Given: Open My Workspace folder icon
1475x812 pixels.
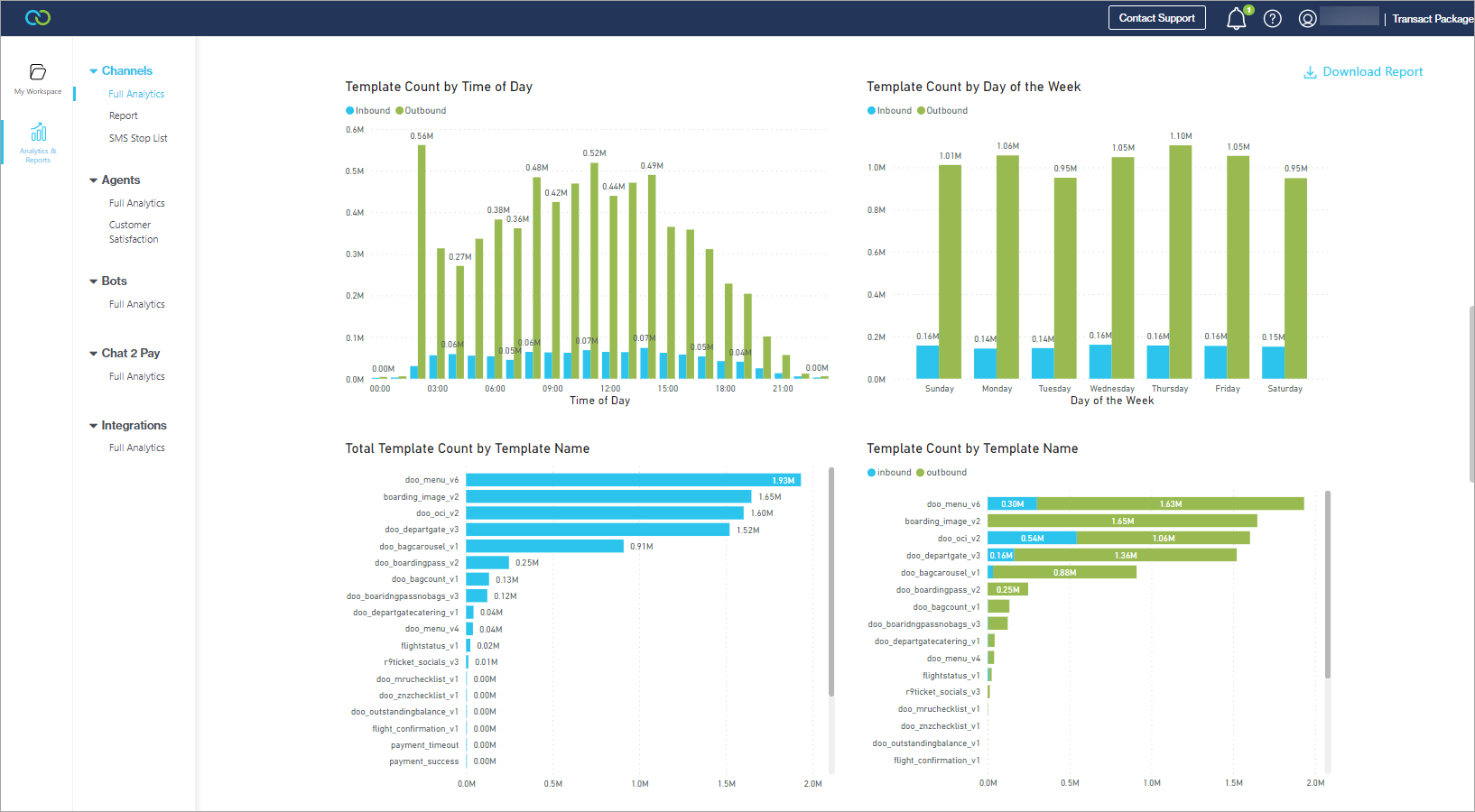Looking at the screenshot, I should tap(38, 72).
